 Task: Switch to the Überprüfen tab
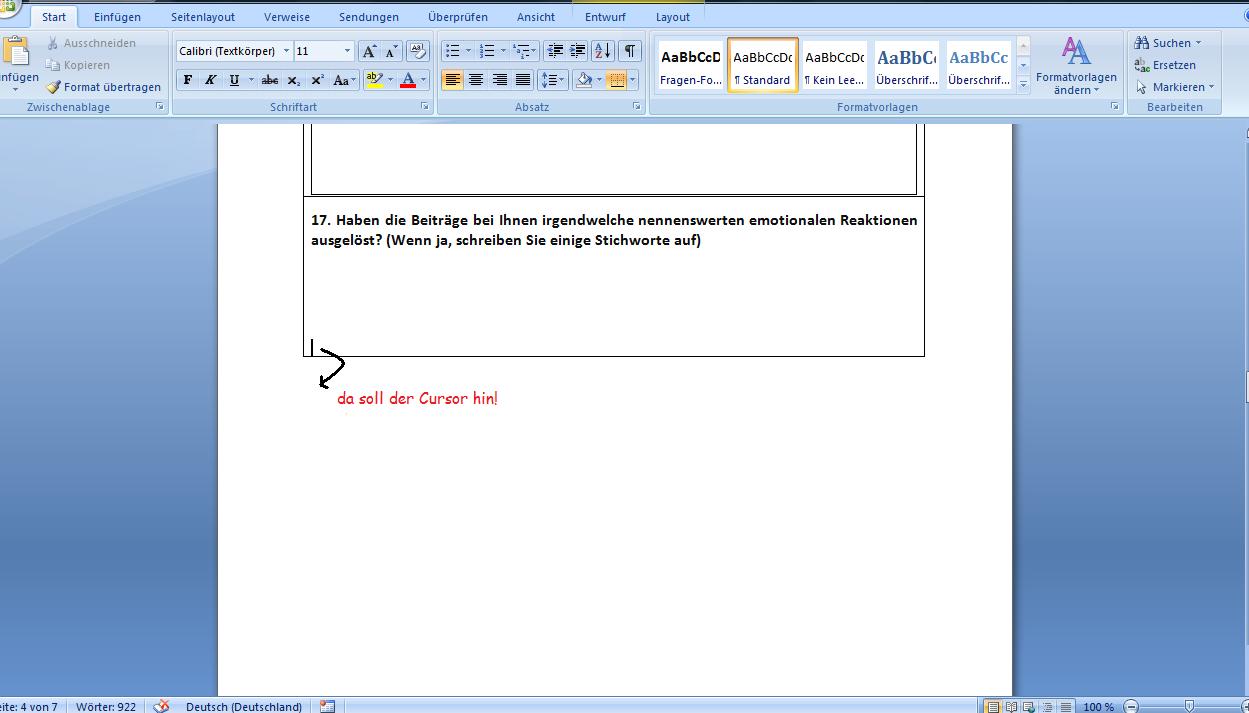458,17
